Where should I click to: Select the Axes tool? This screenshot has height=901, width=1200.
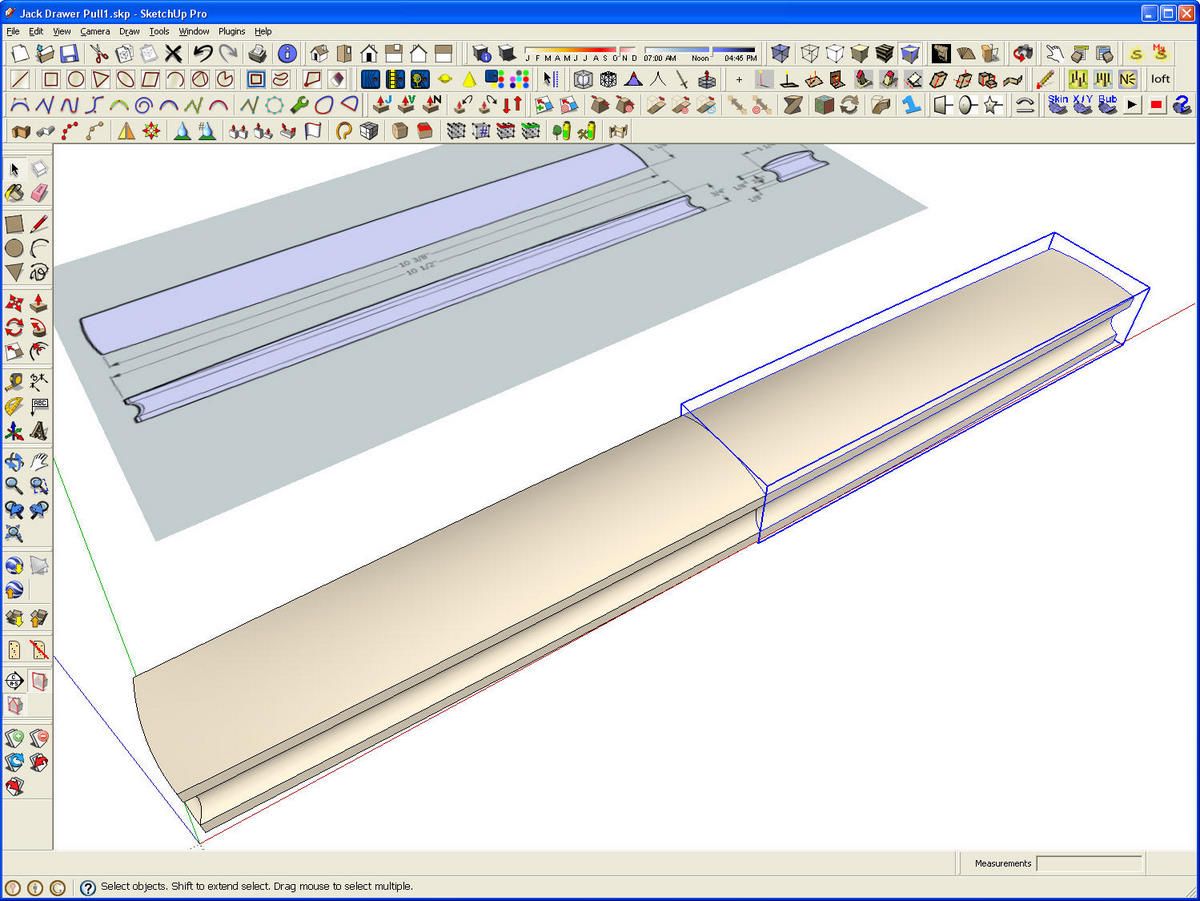pyautogui.click(x=15, y=430)
